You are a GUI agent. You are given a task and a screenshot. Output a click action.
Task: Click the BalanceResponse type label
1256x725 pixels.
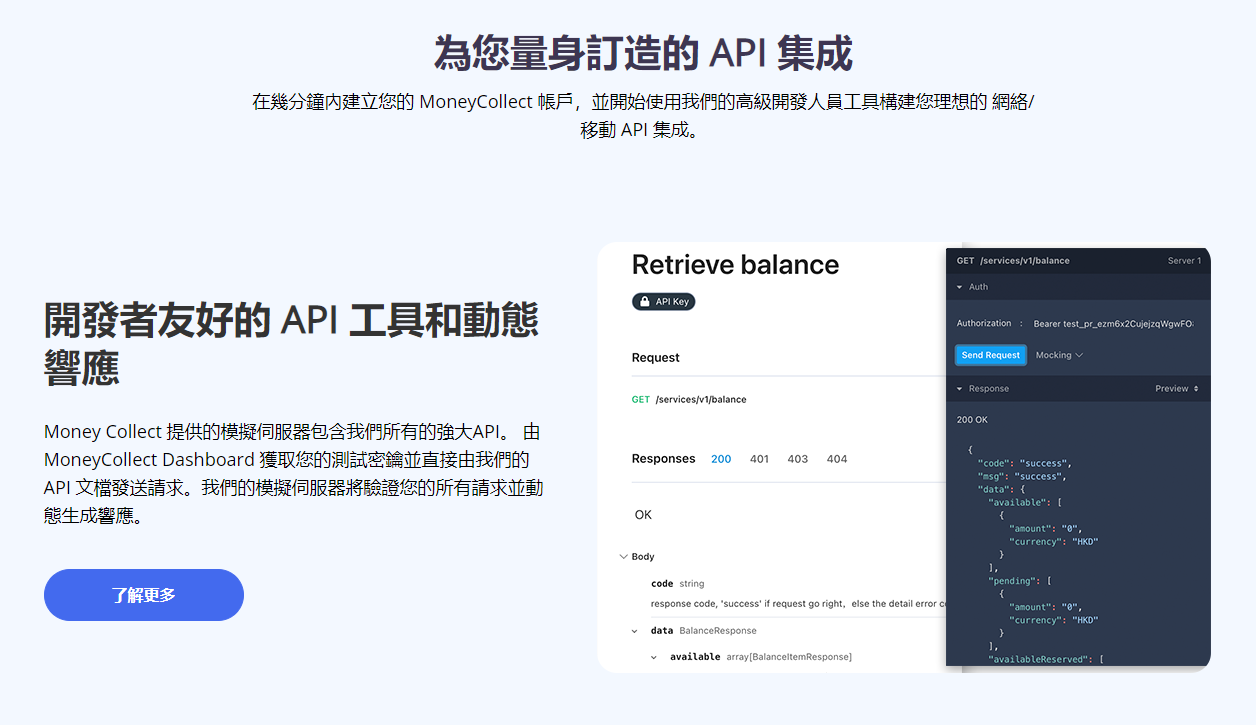718,631
